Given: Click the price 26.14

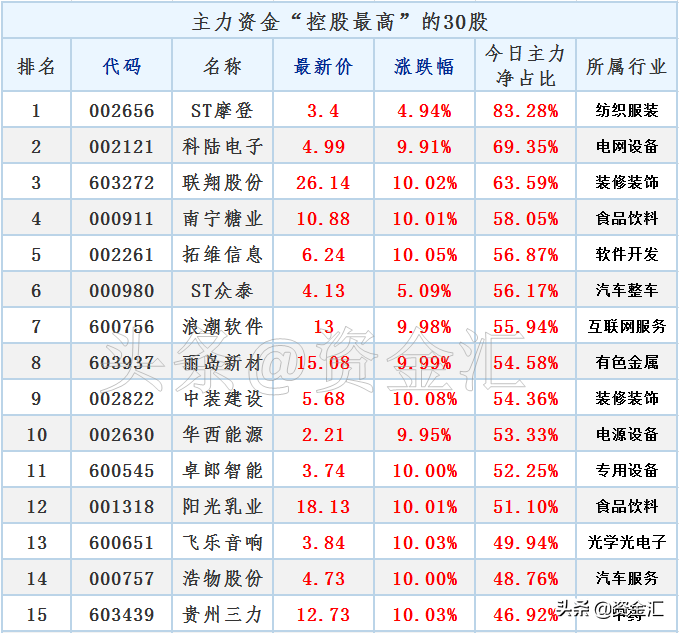Looking at the screenshot, I should [323, 183].
